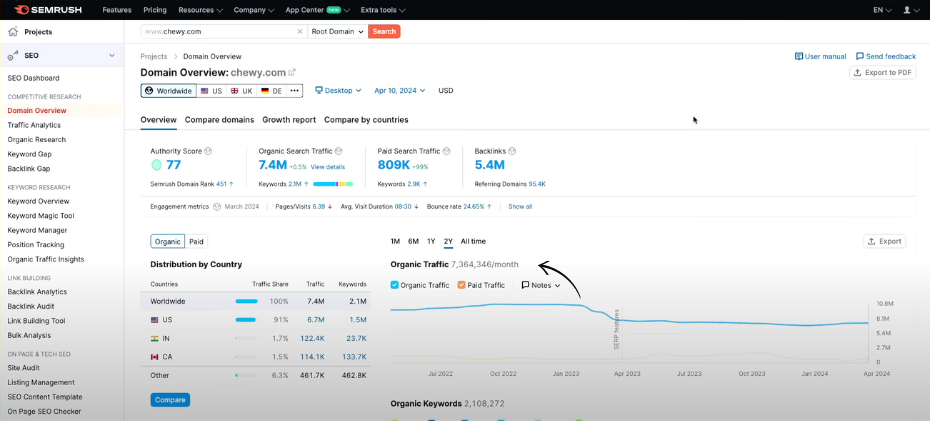
Task: Click Export to PDF button
Action: point(883,72)
